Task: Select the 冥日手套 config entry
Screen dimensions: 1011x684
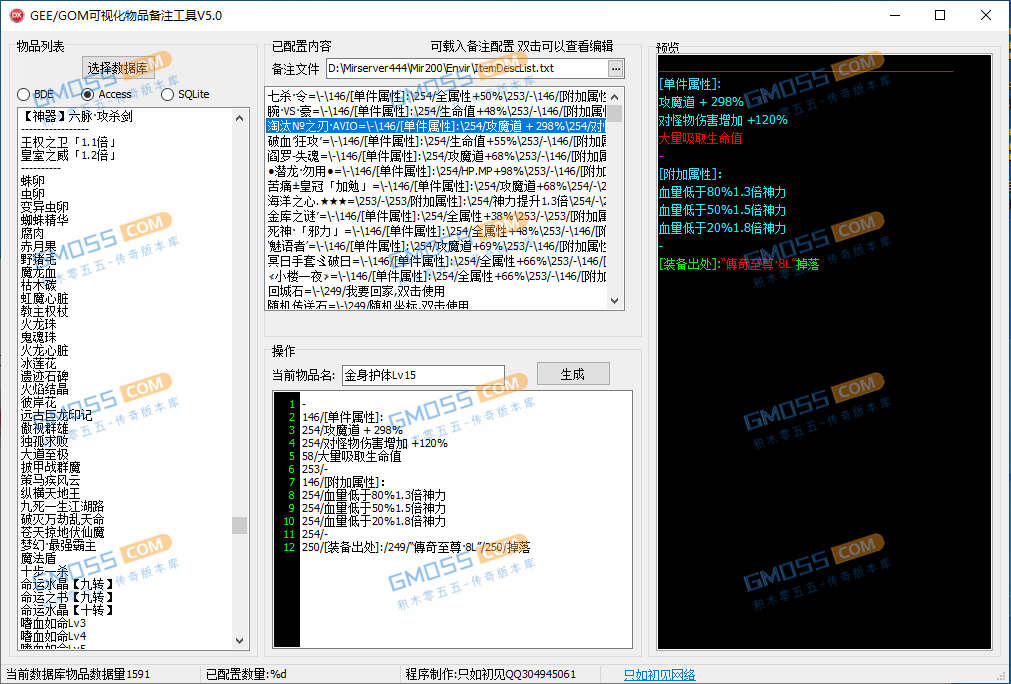Action: [x=437, y=261]
